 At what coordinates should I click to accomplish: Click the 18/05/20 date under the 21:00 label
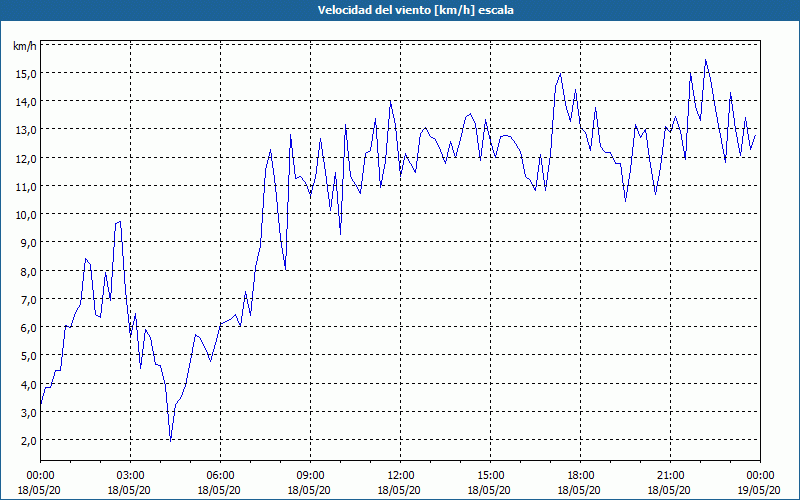click(669, 490)
